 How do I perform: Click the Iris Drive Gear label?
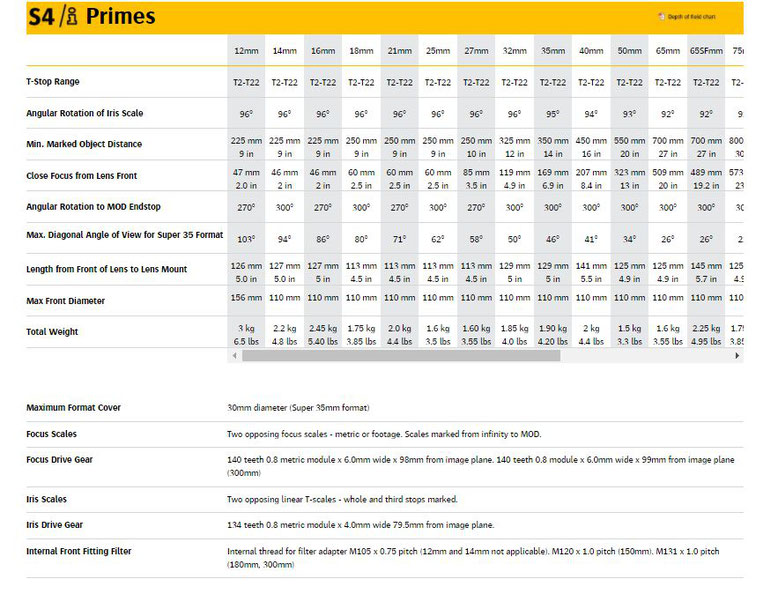point(55,525)
